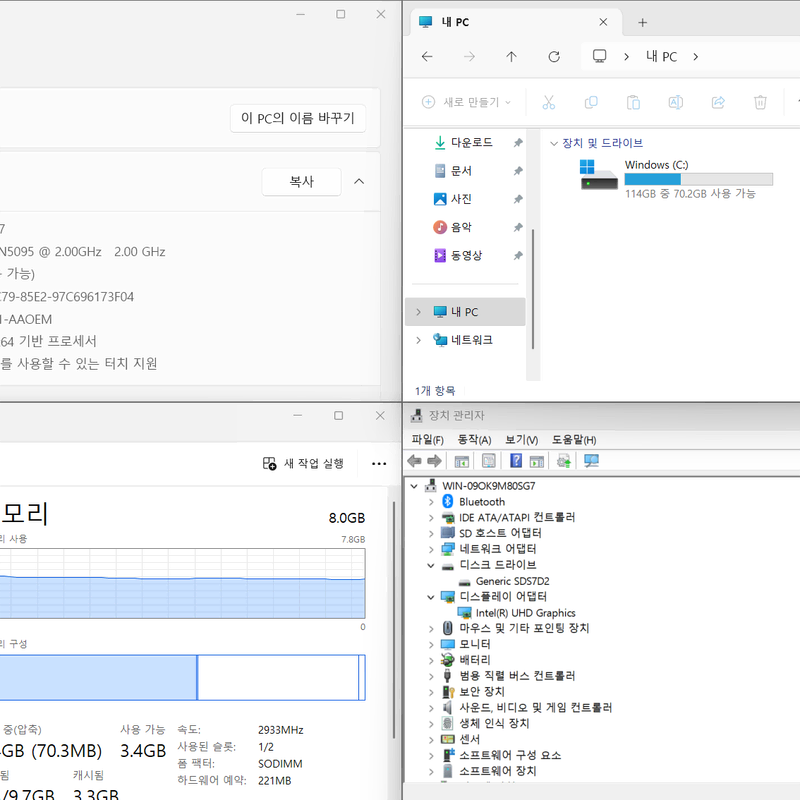Click the Windows (C:) storage usage bar

pyautogui.click(x=698, y=179)
